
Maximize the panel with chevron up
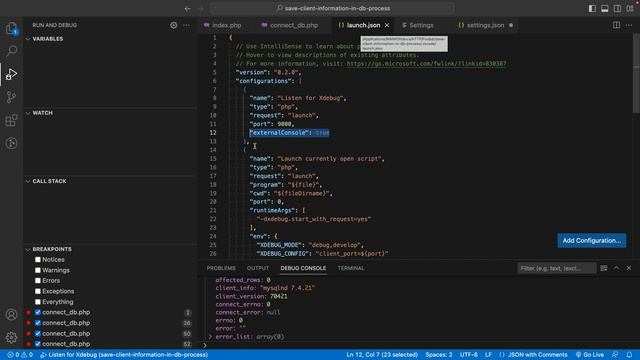(x=616, y=268)
